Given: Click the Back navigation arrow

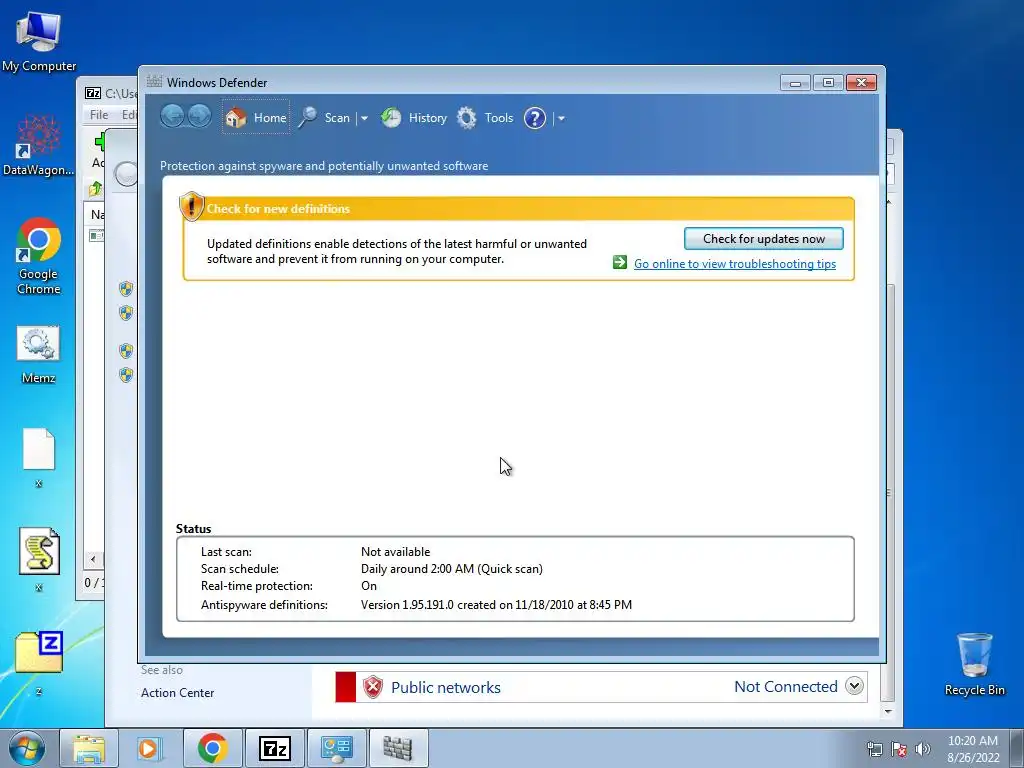Looking at the screenshot, I should pyautogui.click(x=172, y=116).
